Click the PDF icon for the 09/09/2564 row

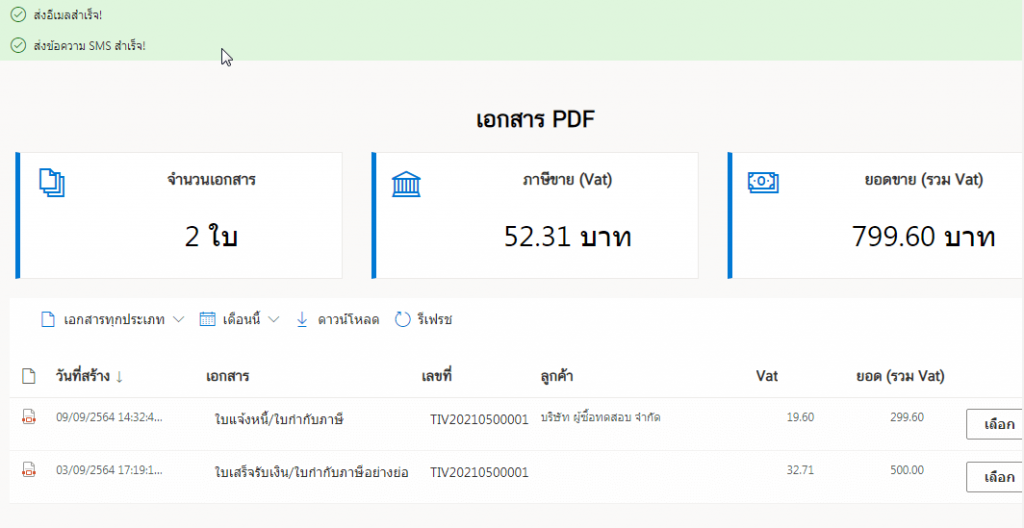(x=29, y=417)
